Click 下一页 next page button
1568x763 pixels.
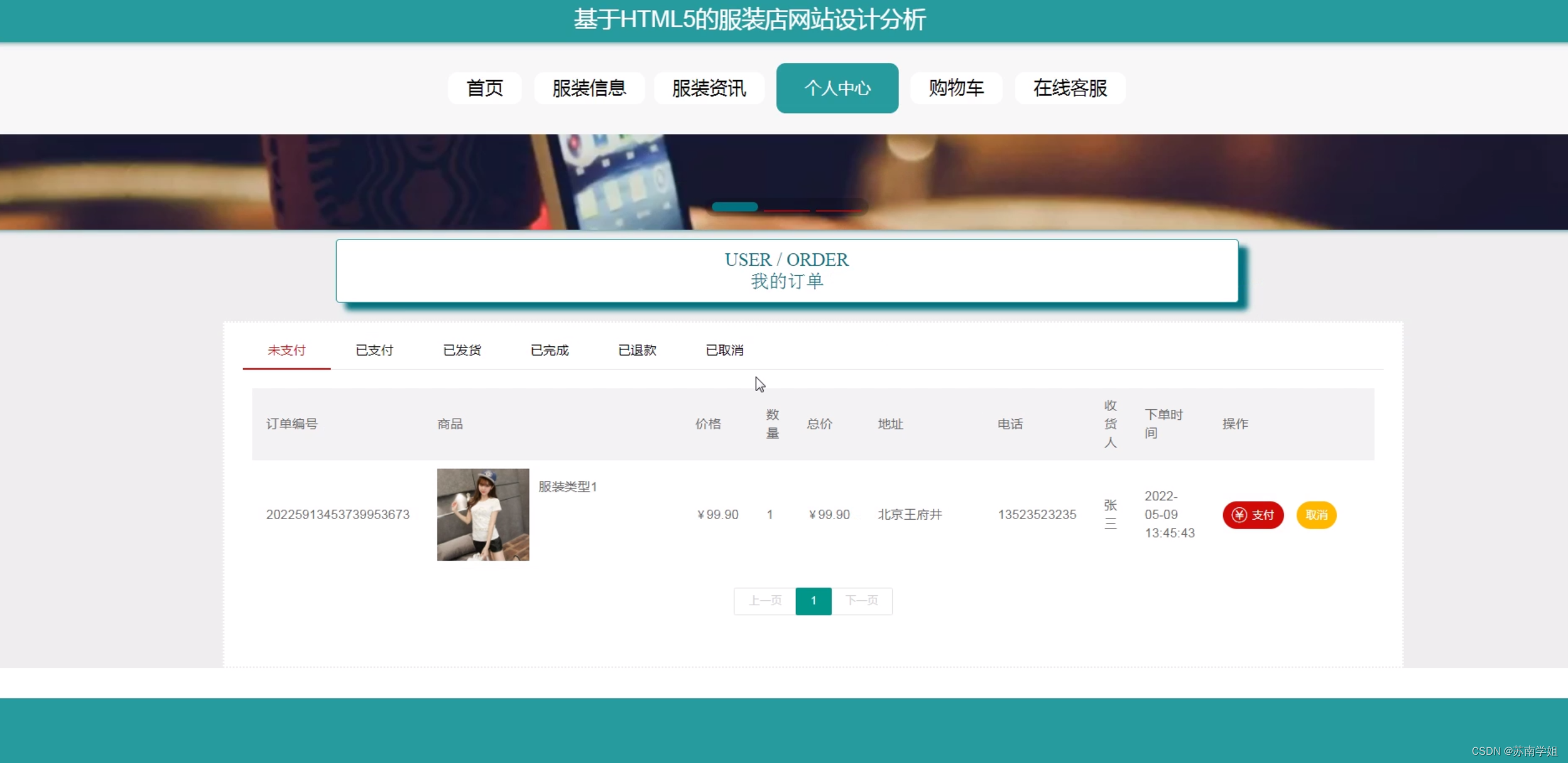tap(861, 601)
